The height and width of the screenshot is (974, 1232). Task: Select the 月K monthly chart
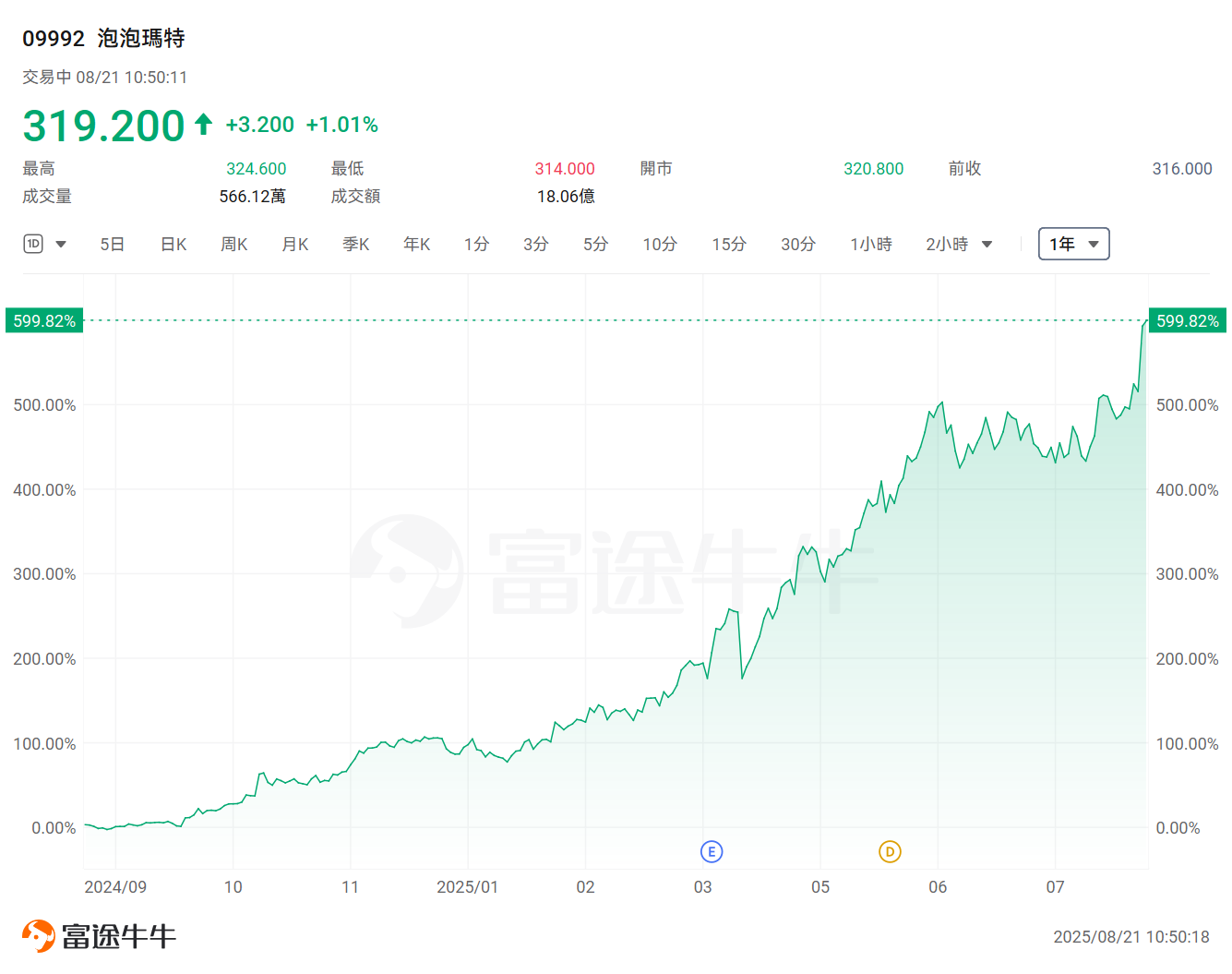point(294,244)
